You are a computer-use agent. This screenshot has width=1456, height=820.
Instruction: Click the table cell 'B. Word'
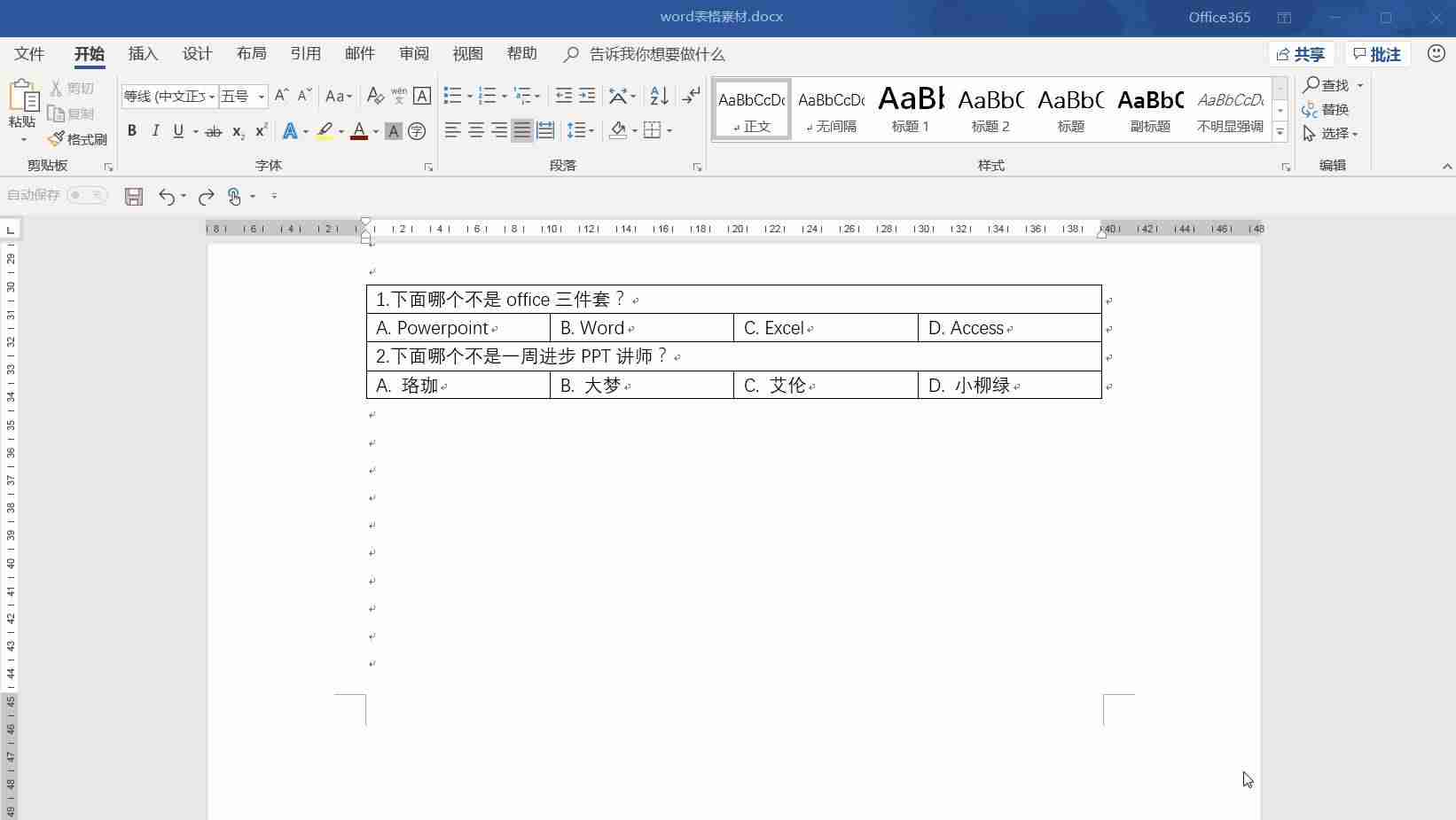pos(642,328)
